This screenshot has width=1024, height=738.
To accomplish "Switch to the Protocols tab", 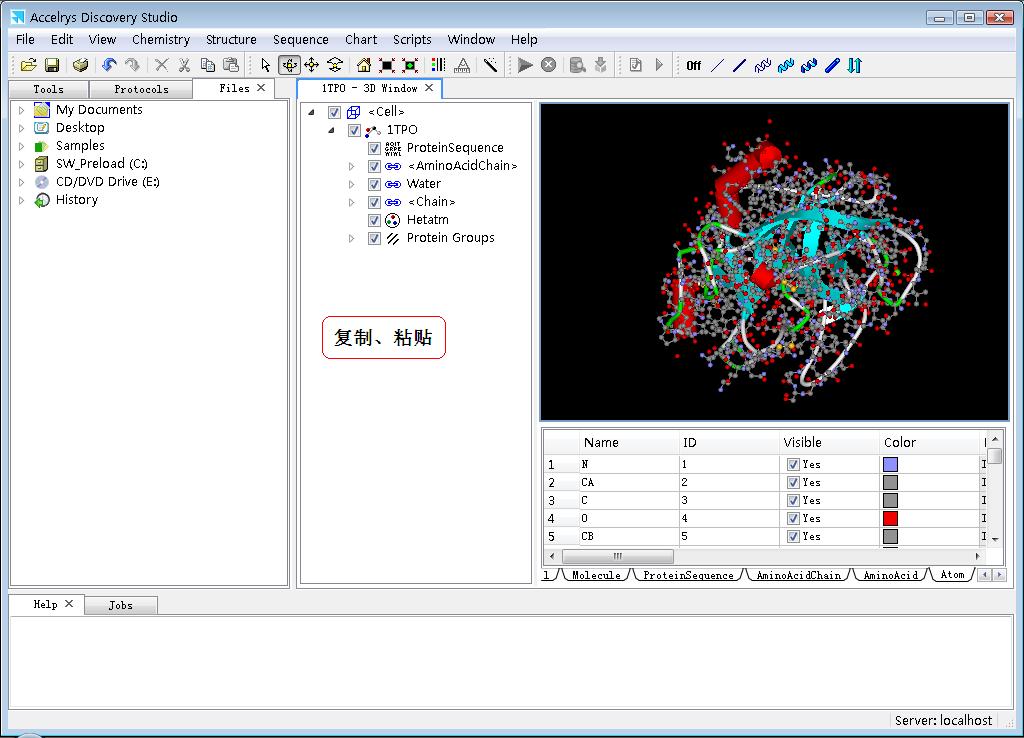I will pyautogui.click(x=141, y=89).
